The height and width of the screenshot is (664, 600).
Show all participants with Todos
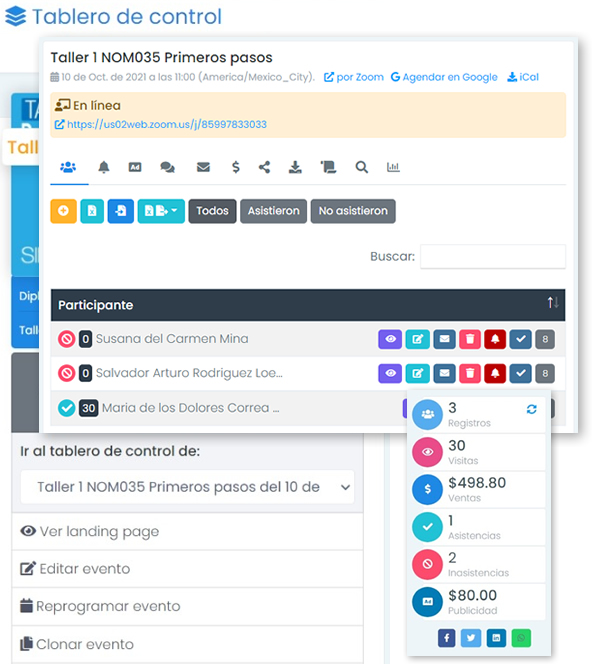(212, 211)
